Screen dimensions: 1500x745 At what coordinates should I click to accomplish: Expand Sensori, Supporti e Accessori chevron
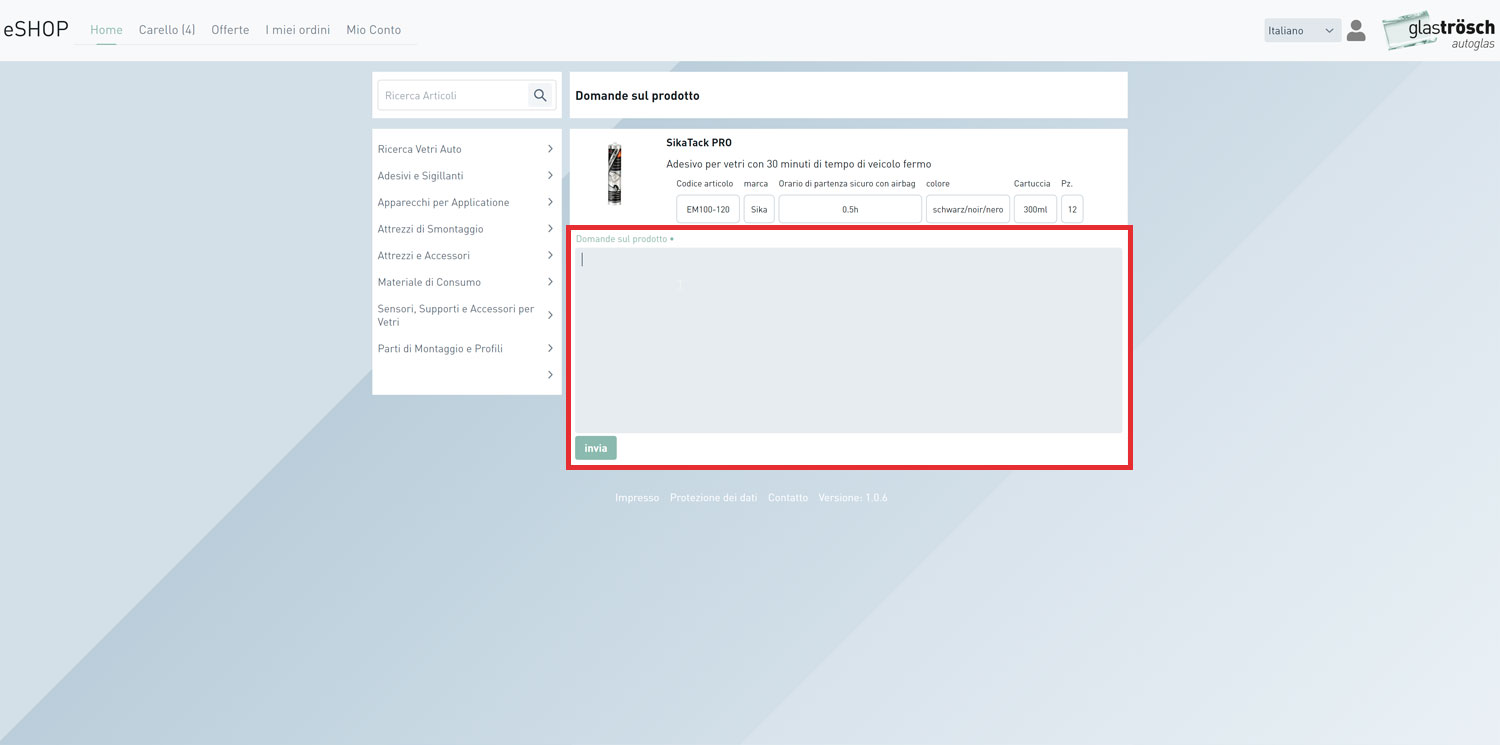tap(550, 315)
